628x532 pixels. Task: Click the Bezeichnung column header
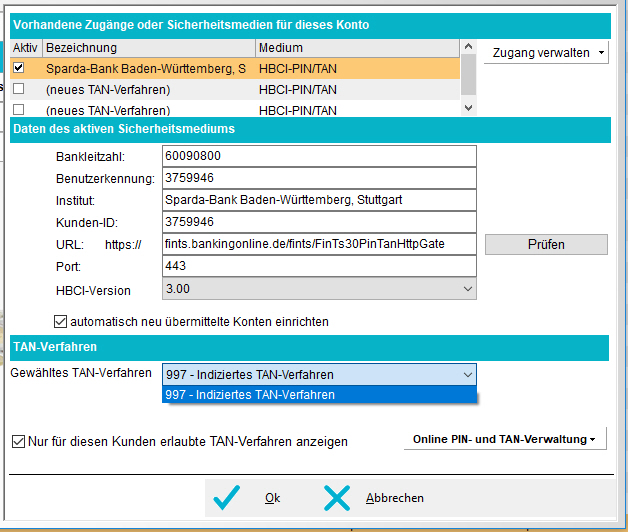point(149,48)
